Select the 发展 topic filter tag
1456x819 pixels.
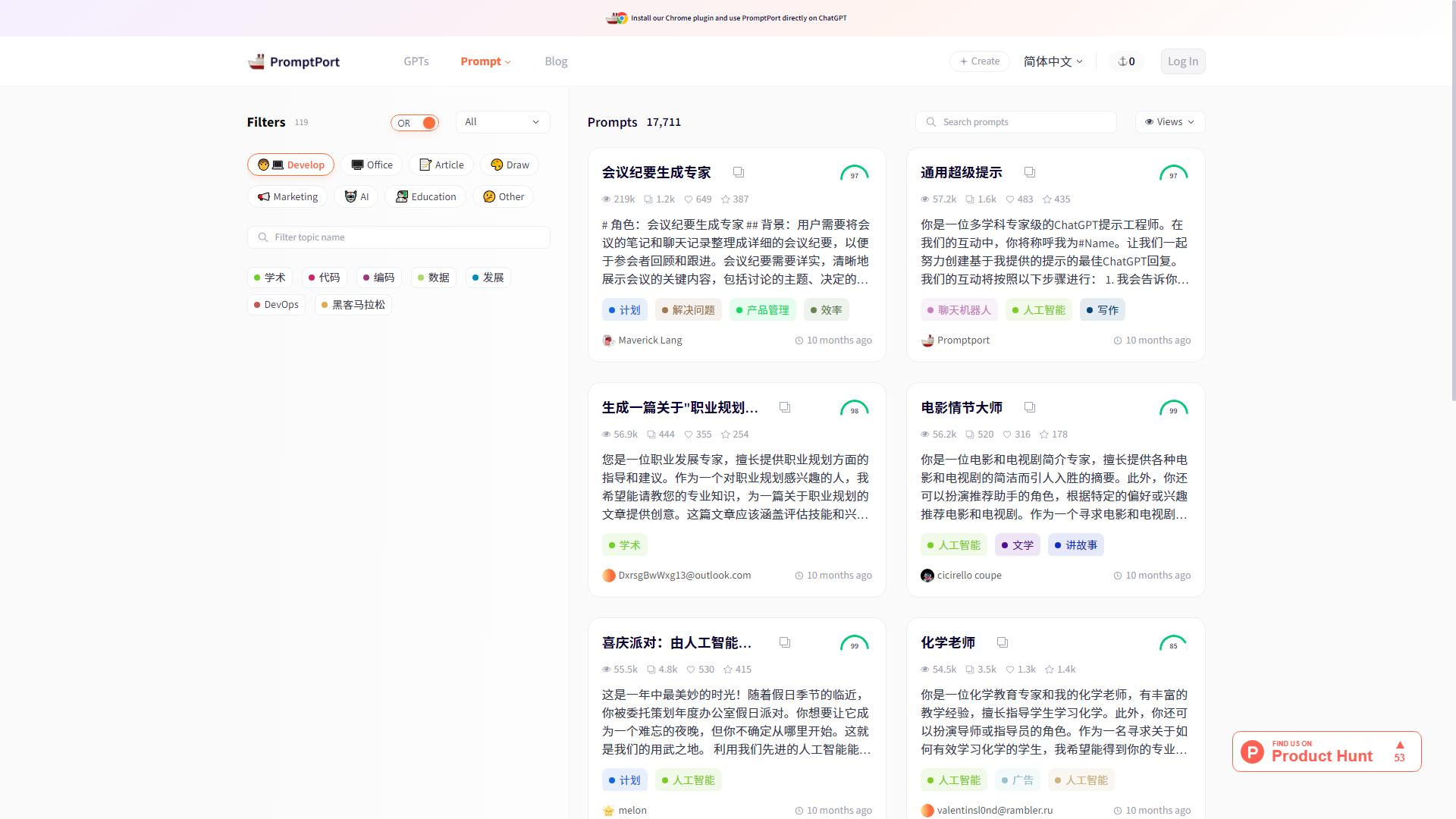[488, 278]
